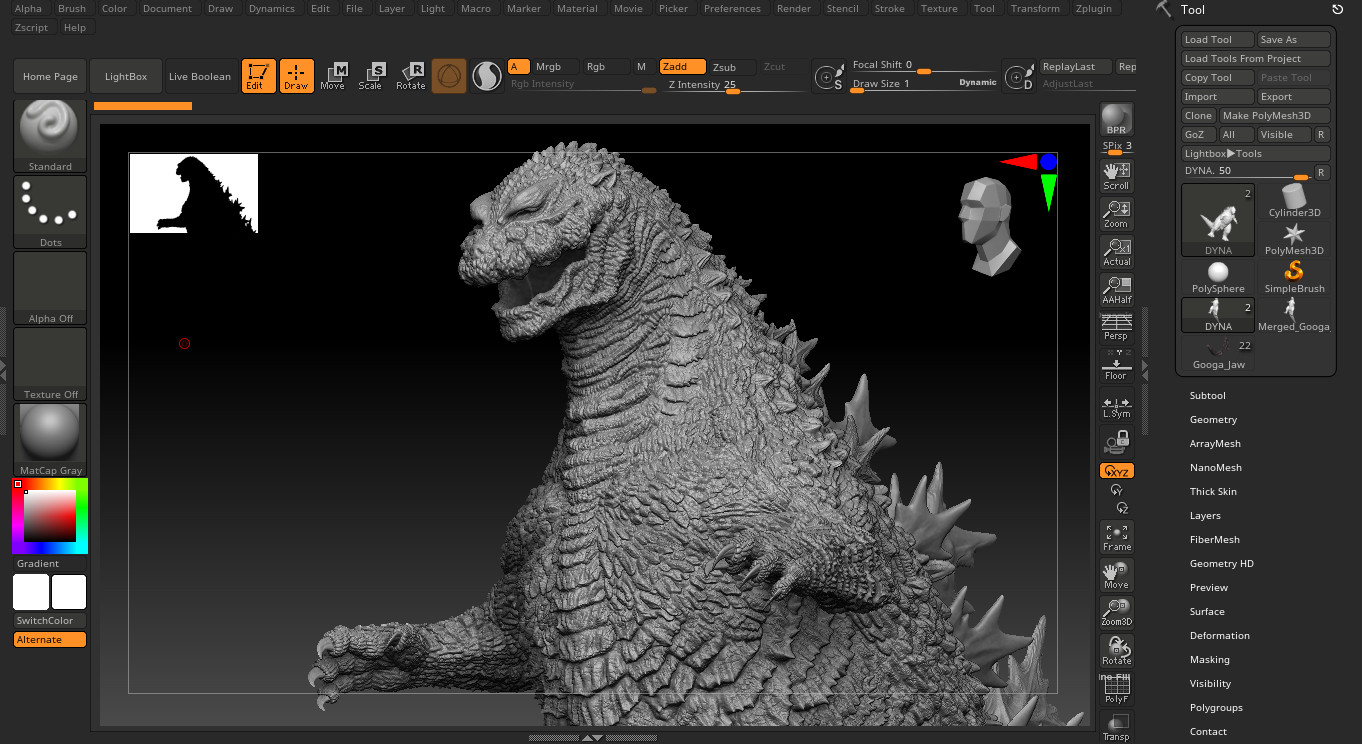Select the Move gizmo tool

333,76
